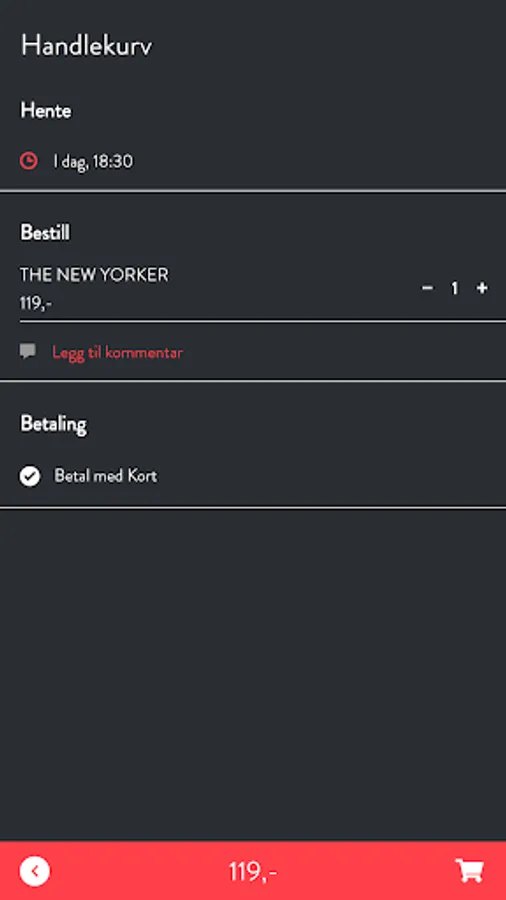
Task: Go back using the round chevron button
Action: pos(35,871)
